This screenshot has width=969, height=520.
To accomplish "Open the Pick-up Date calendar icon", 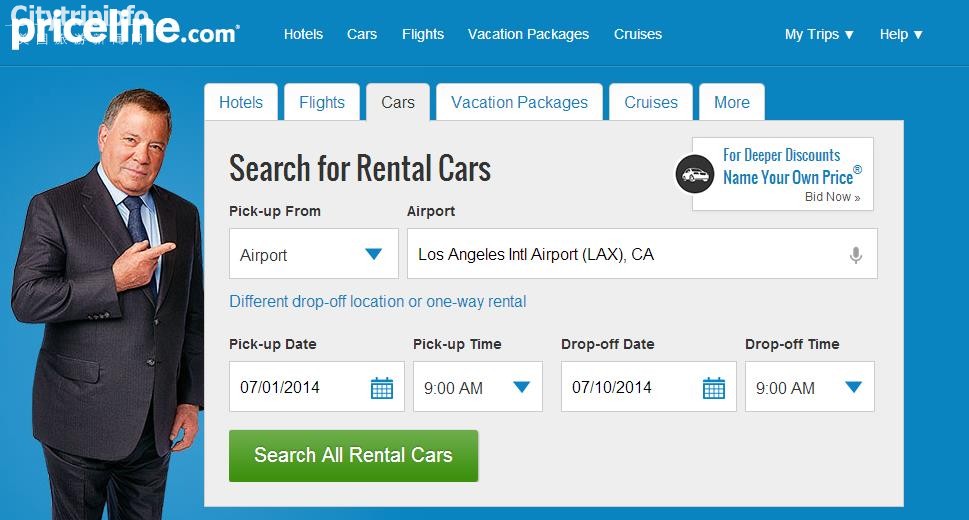I will click(382, 388).
